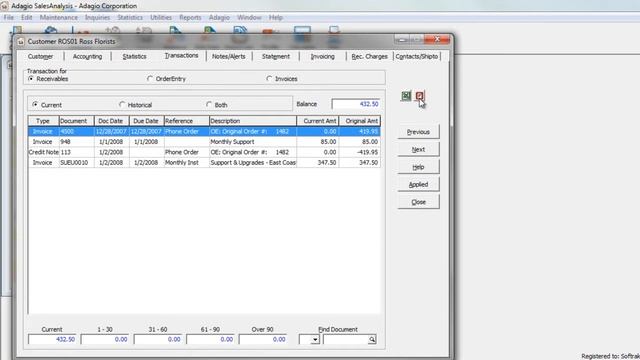The width and height of the screenshot is (640, 360).
Task: Open the Adagio menu
Action: [219, 18]
